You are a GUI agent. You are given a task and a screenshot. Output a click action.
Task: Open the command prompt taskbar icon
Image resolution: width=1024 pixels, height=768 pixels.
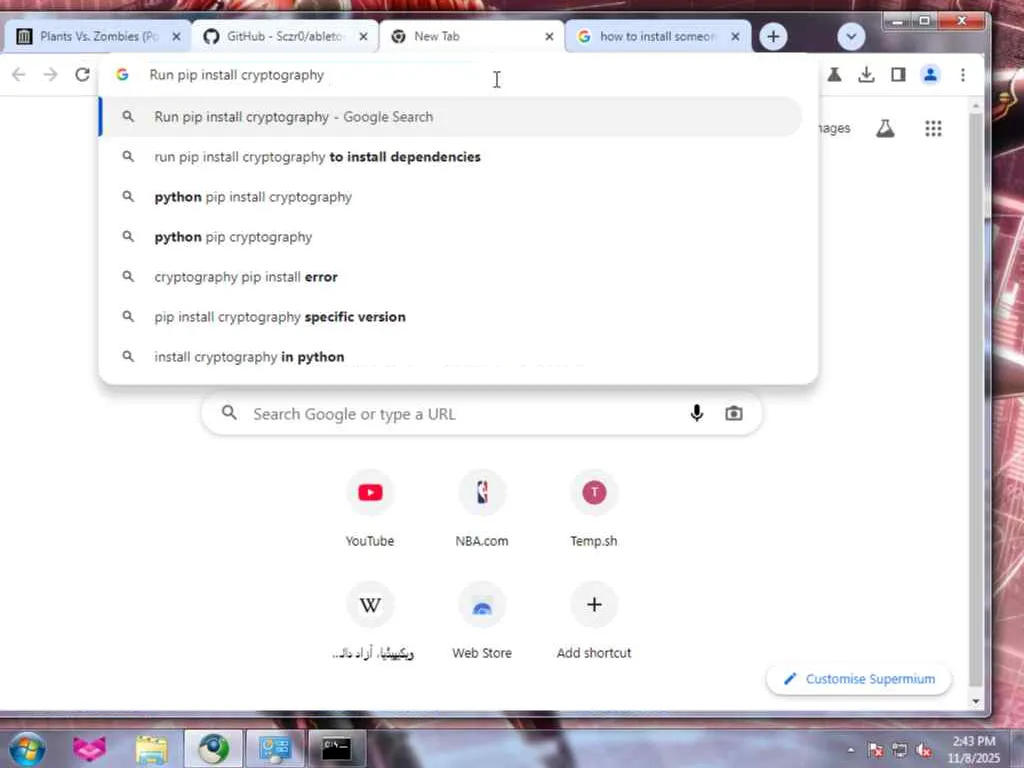pos(336,748)
